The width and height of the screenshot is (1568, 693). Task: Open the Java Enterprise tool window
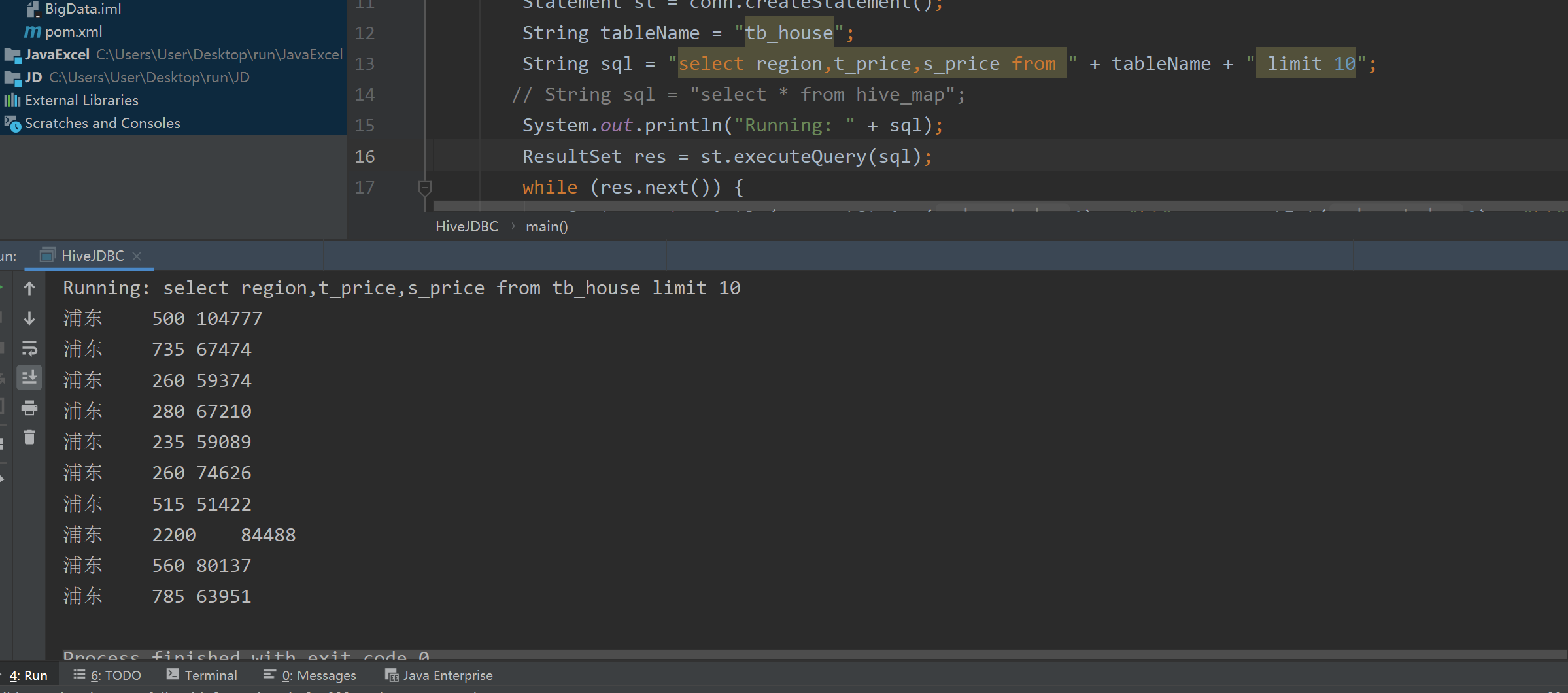pyautogui.click(x=439, y=675)
